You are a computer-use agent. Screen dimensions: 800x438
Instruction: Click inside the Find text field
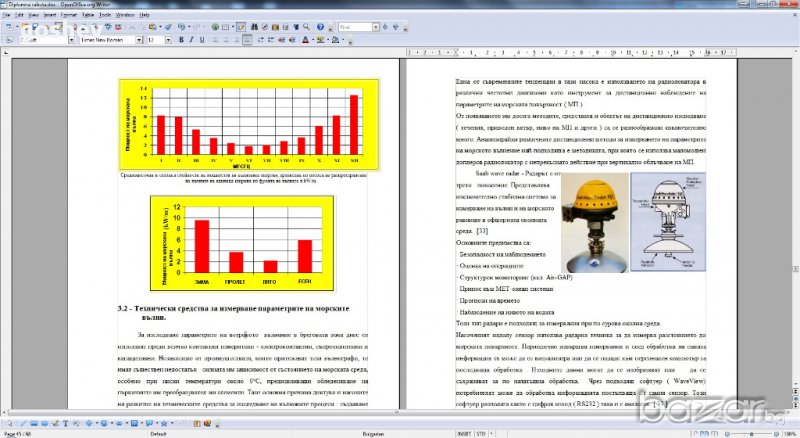355,27
